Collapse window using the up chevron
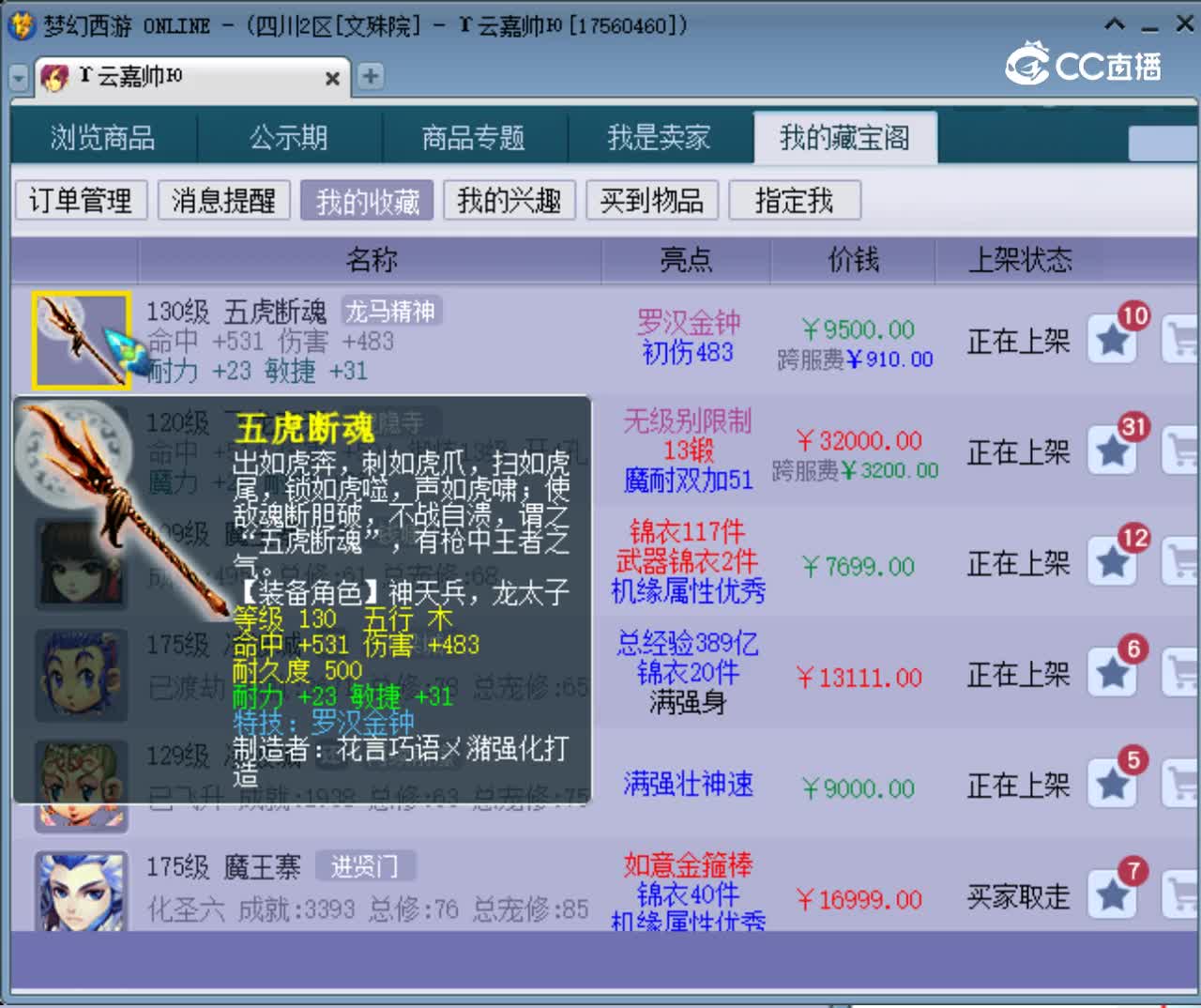 tap(1115, 24)
